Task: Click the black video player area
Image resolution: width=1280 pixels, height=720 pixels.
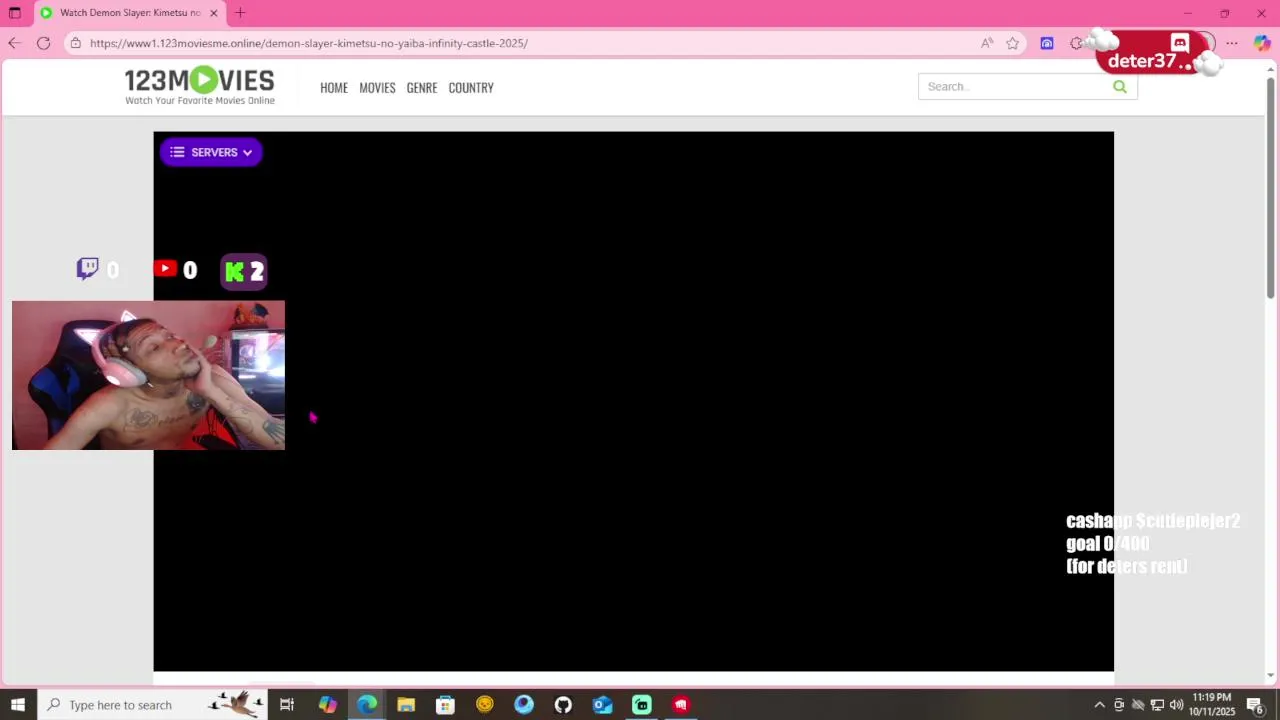Action: (633, 401)
